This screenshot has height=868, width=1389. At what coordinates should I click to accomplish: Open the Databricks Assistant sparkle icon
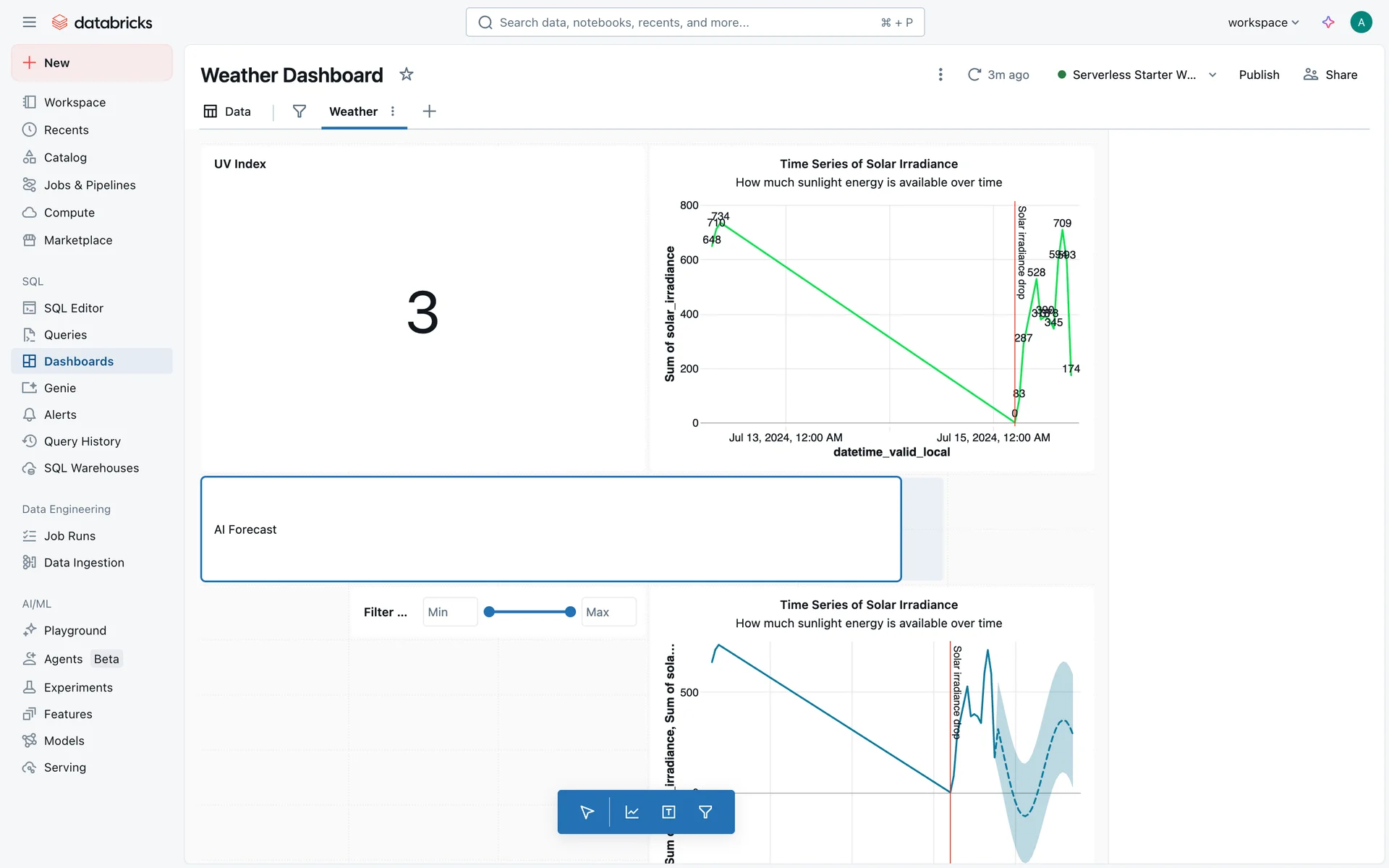click(1328, 22)
